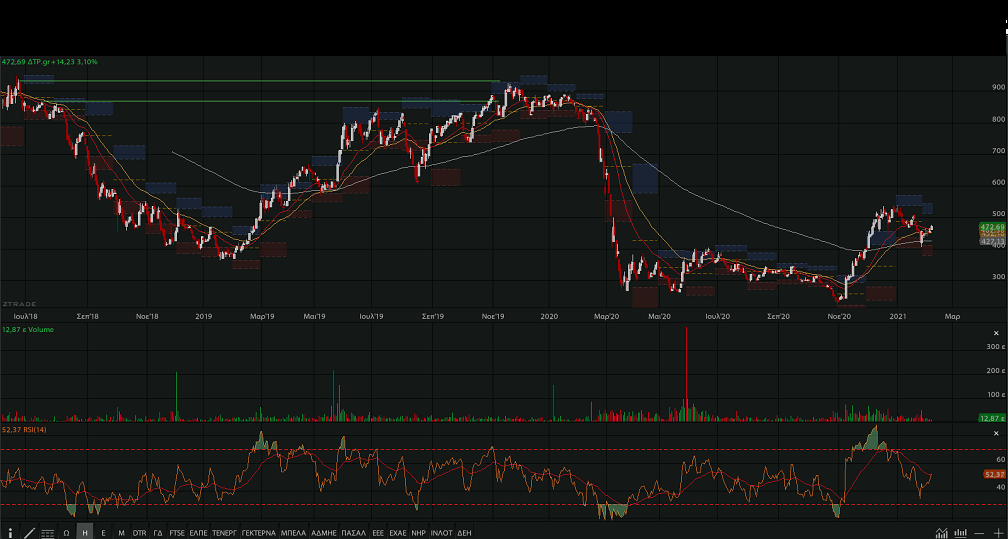Click the bar chart type icon
Viewport: 1008px width, 539px height.
coord(960,532)
